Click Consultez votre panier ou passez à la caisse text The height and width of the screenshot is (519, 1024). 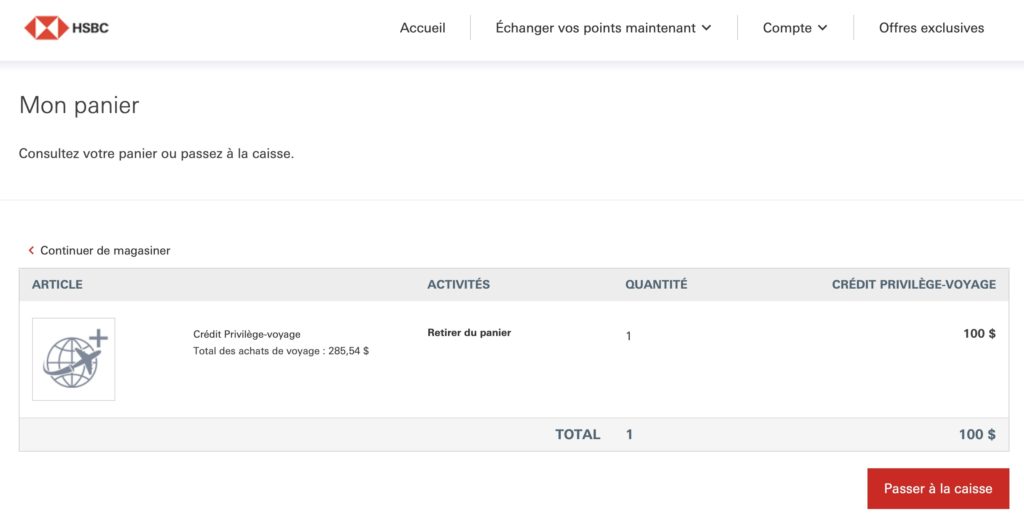[156, 154]
